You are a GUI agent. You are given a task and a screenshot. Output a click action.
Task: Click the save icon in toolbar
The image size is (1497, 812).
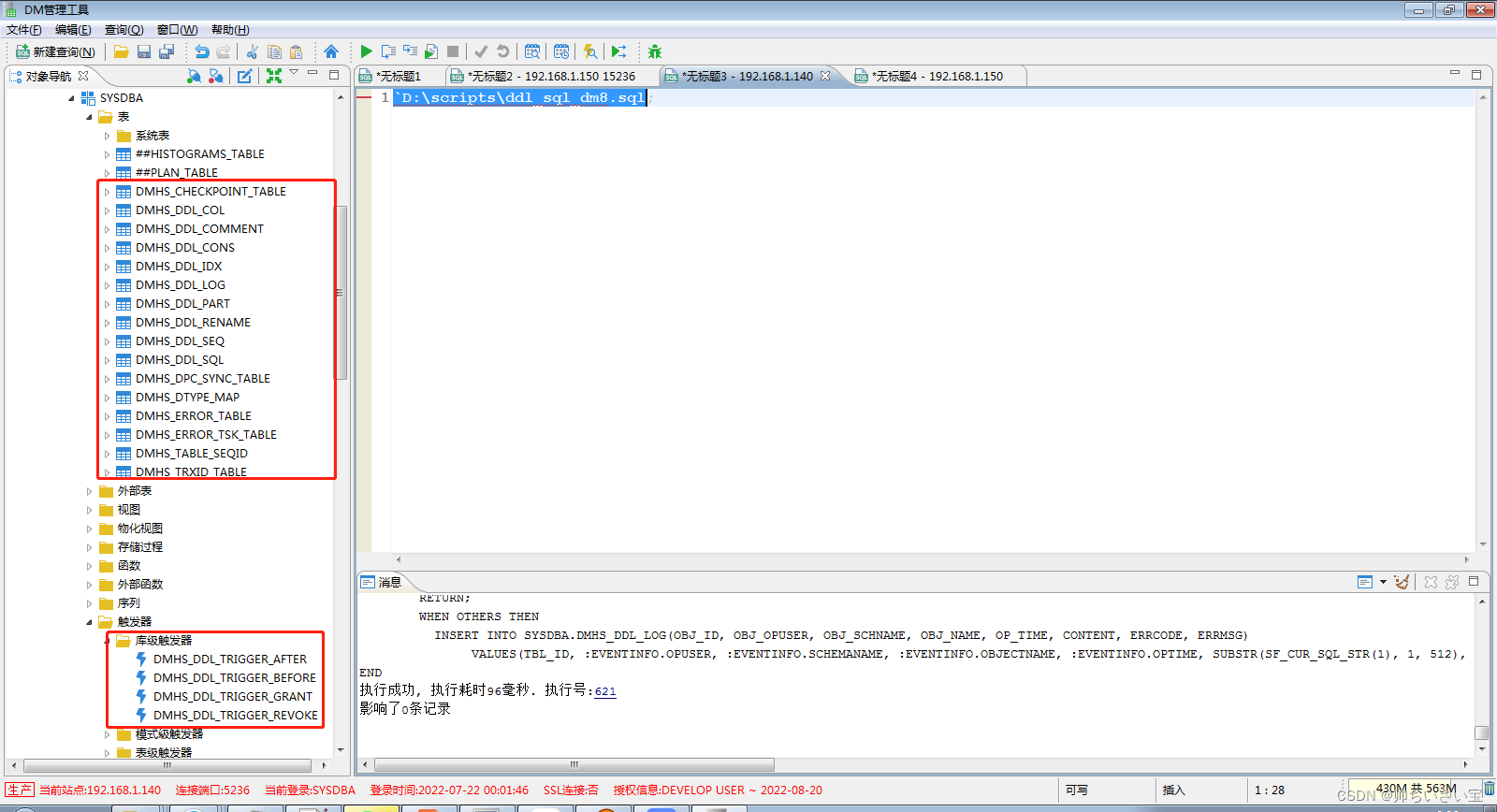144,51
